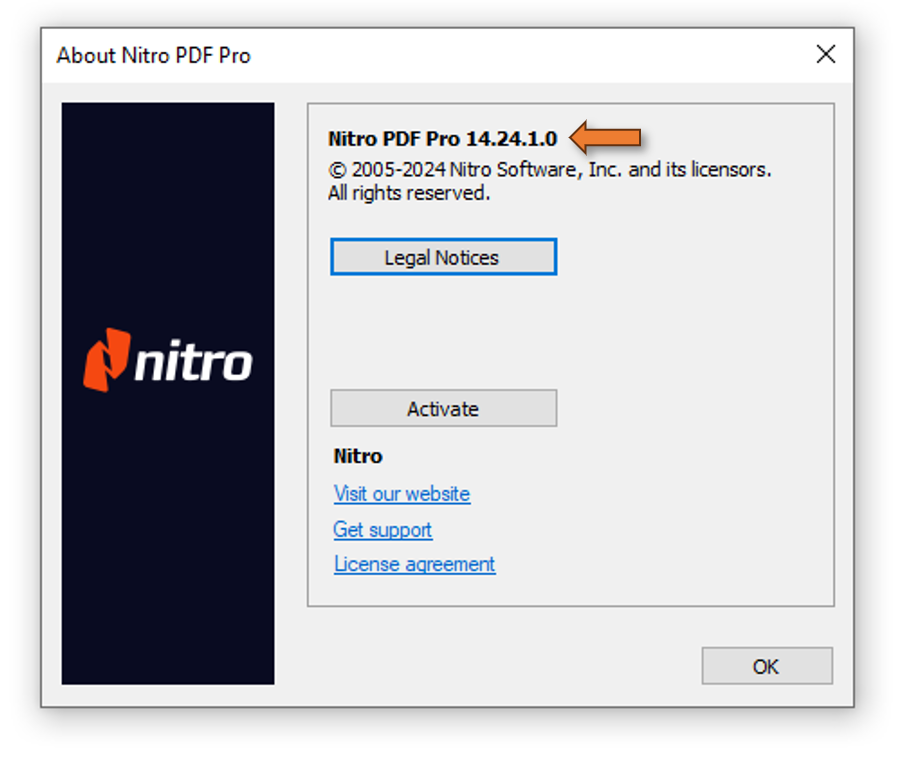
Task: Open the License agreement link
Action: coord(415,564)
